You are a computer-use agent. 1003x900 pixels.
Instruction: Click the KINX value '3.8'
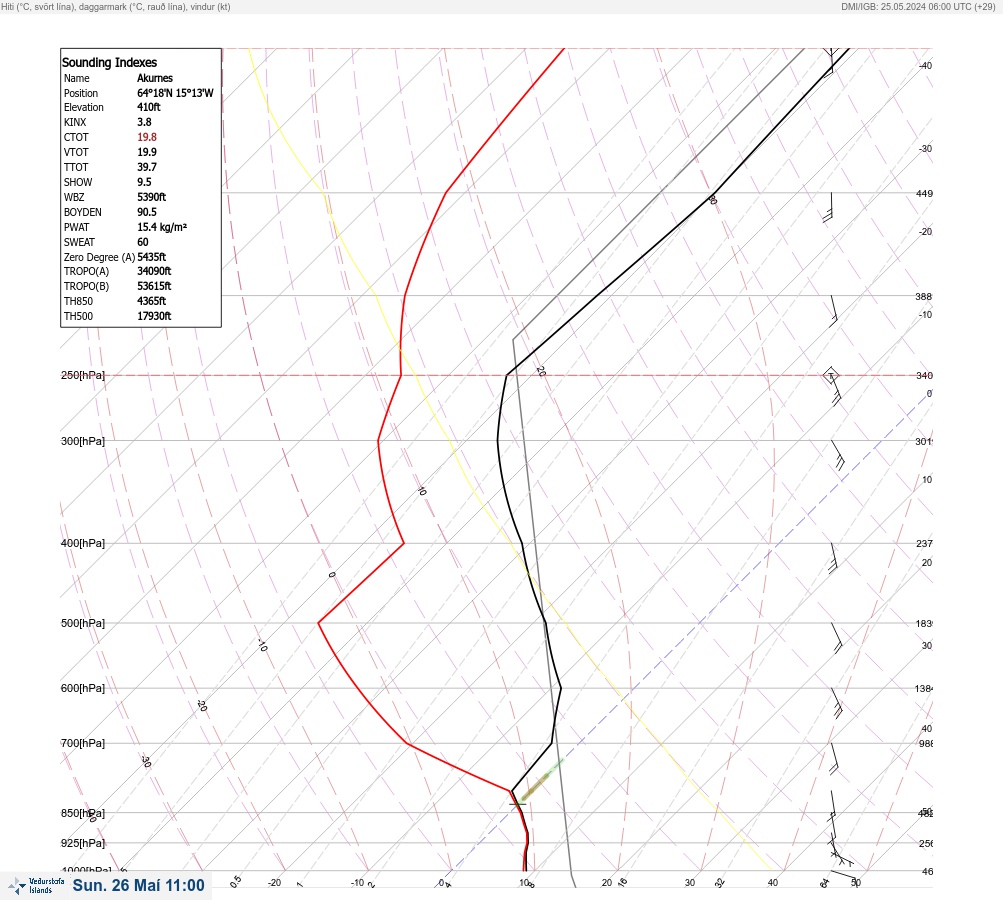(x=145, y=122)
